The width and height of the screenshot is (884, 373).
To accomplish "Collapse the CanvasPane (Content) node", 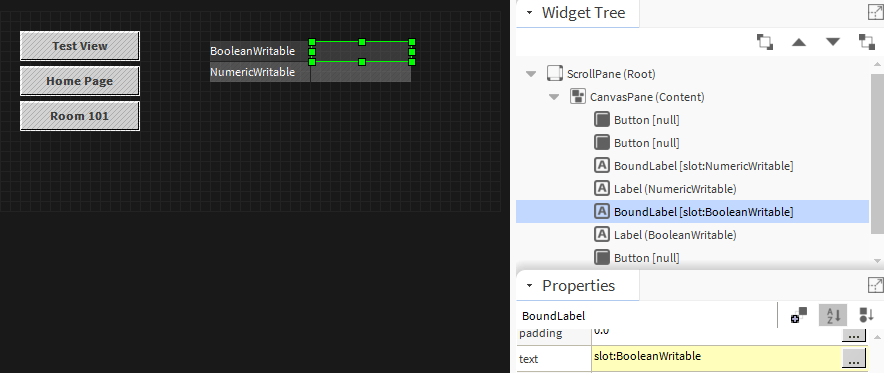I will point(554,97).
